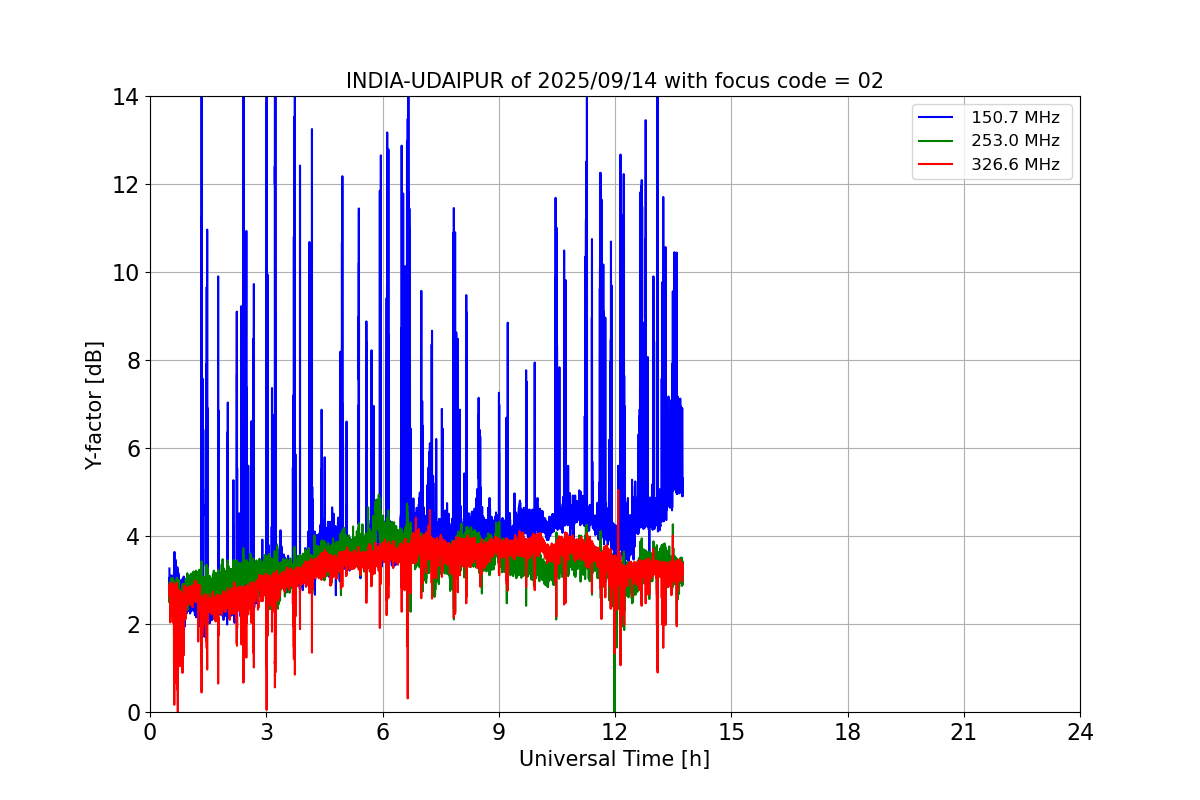Click y-axis tick label 10

point(126,273)
